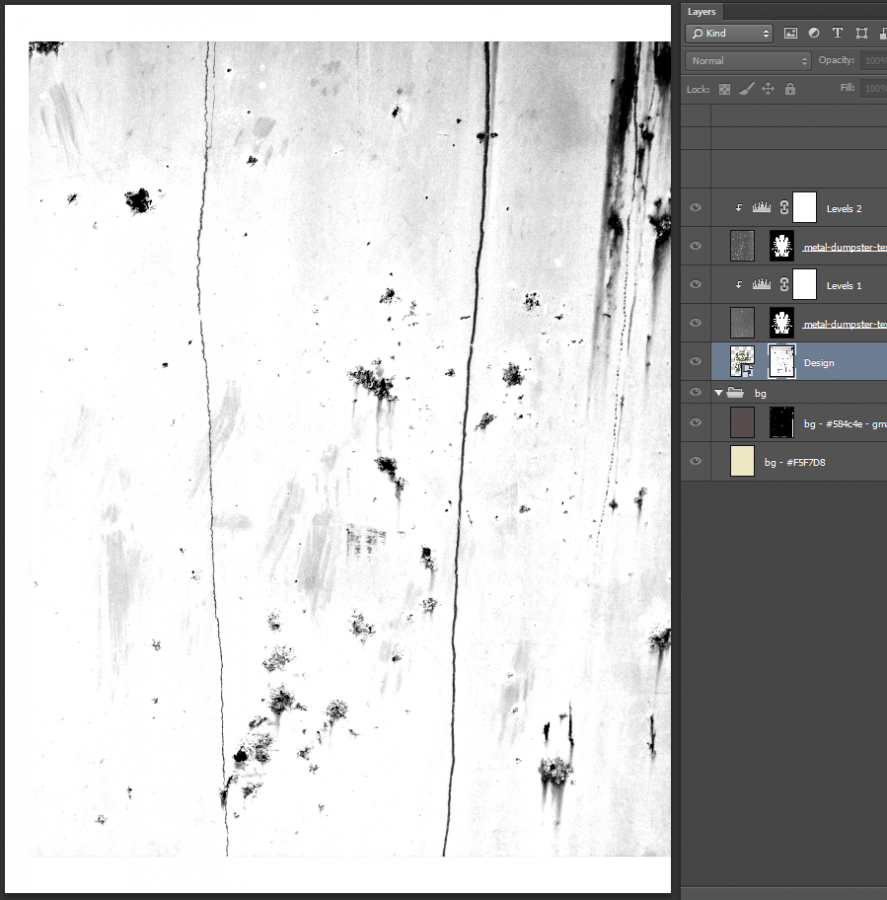Enable Lock all on the selected layer
This screenshot has width=887, height=900.
click(790, 89)
